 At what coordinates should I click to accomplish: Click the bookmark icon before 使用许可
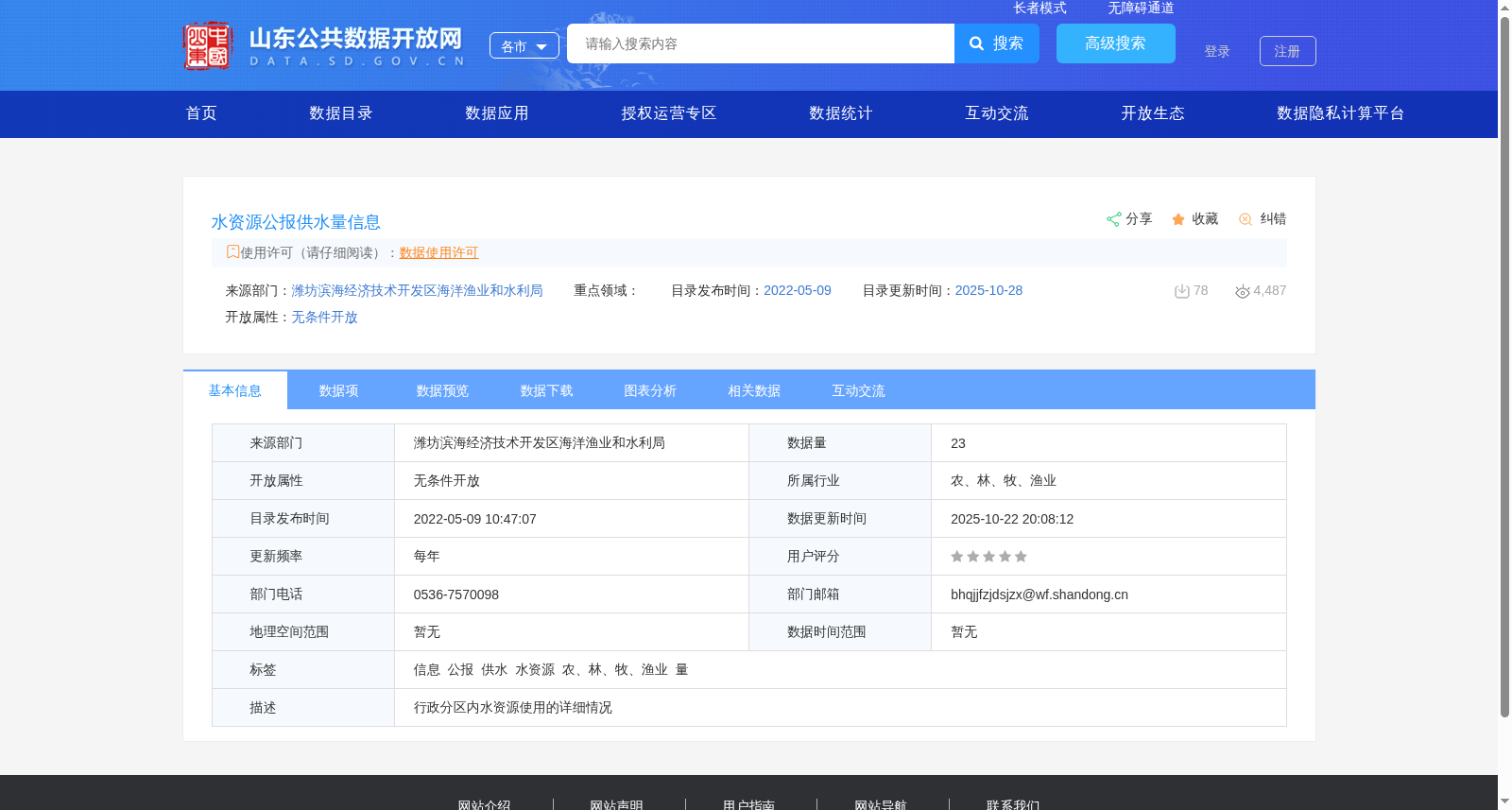point(232,251)
